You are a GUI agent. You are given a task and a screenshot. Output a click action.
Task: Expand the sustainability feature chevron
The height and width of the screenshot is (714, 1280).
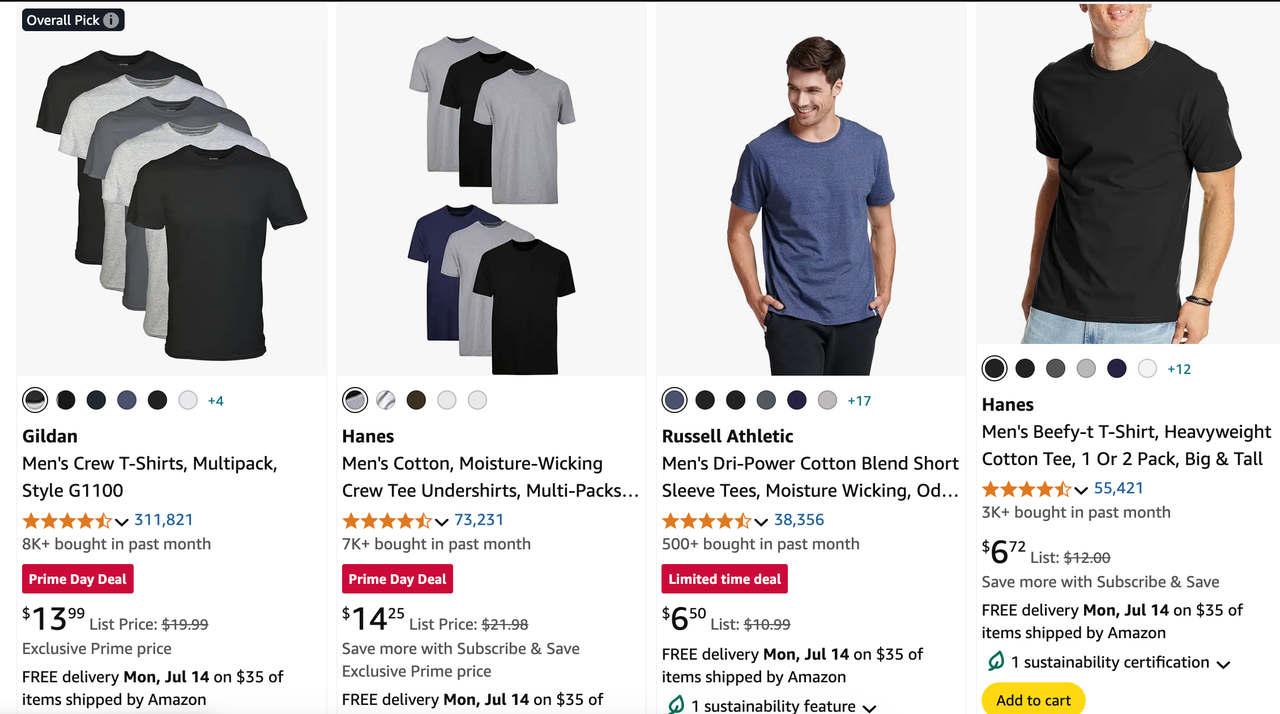coord(869,707)
